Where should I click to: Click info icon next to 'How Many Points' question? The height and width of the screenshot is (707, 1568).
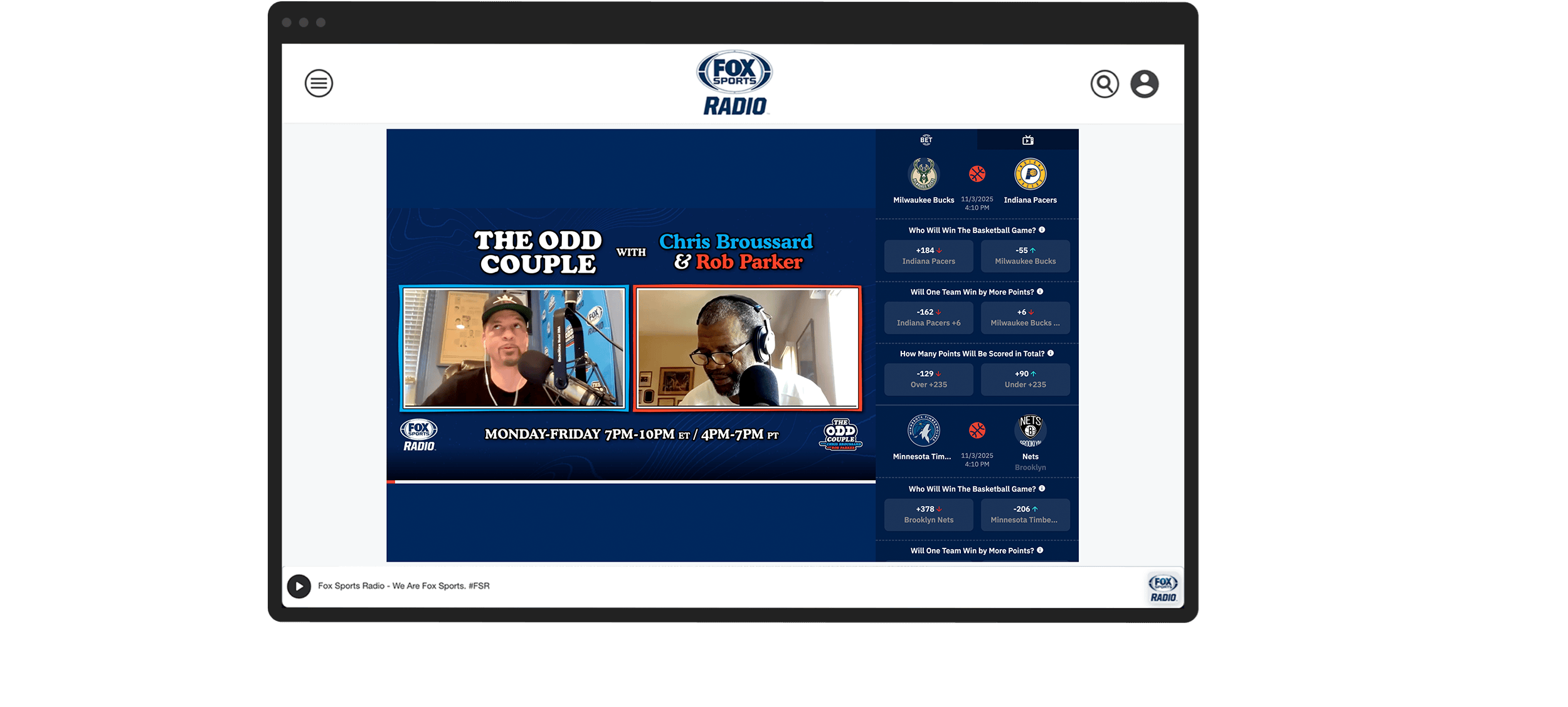1051,353
